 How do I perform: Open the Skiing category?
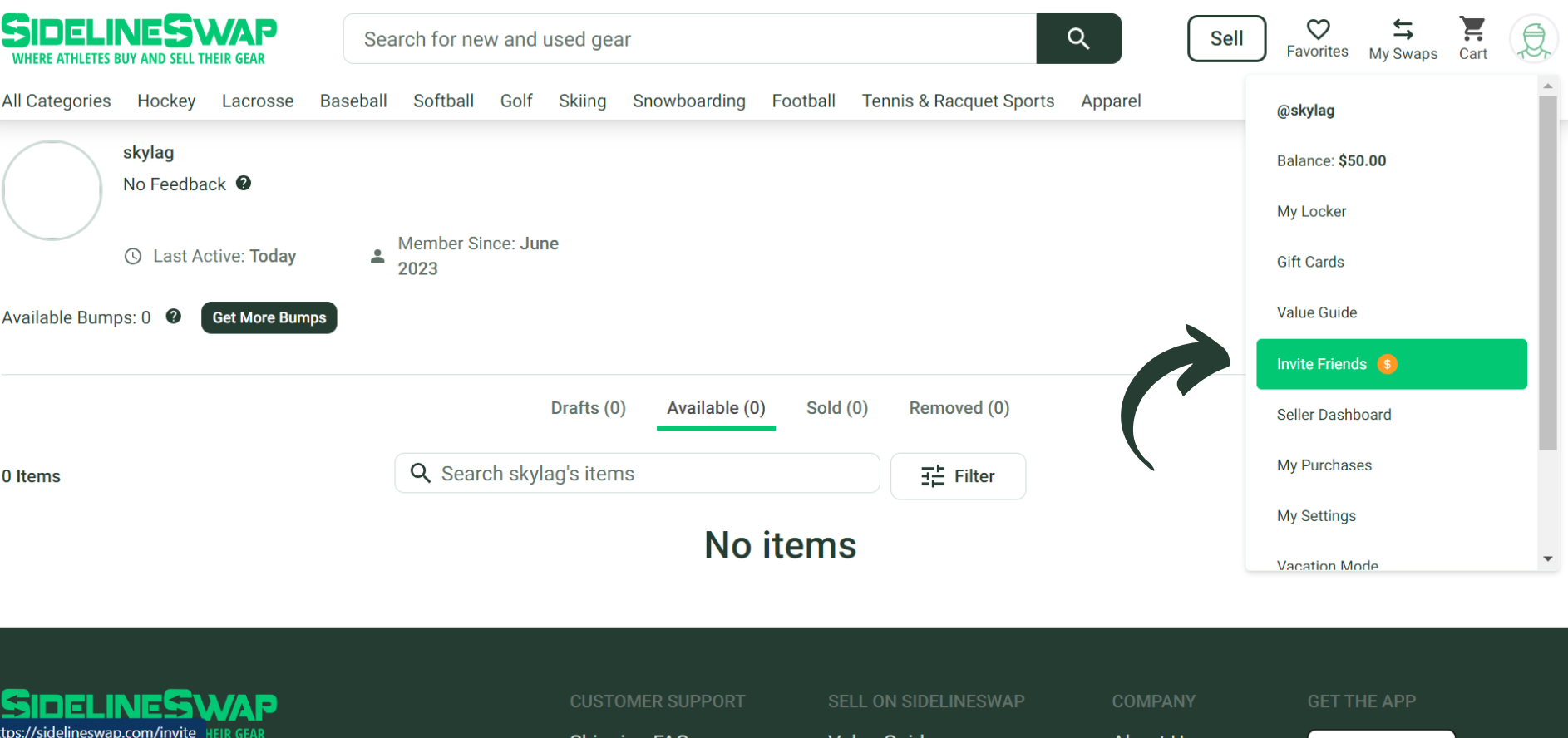click(x=583, y=101)
